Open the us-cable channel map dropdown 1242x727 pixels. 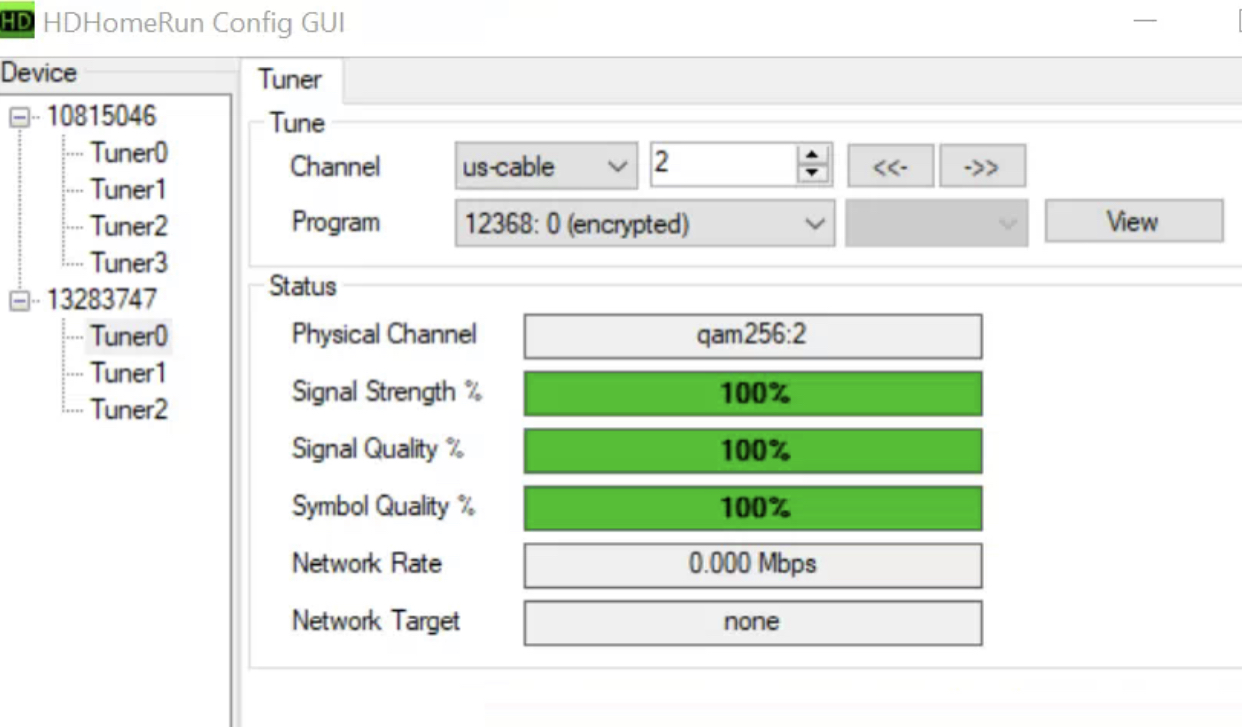[x=545, y=166]
